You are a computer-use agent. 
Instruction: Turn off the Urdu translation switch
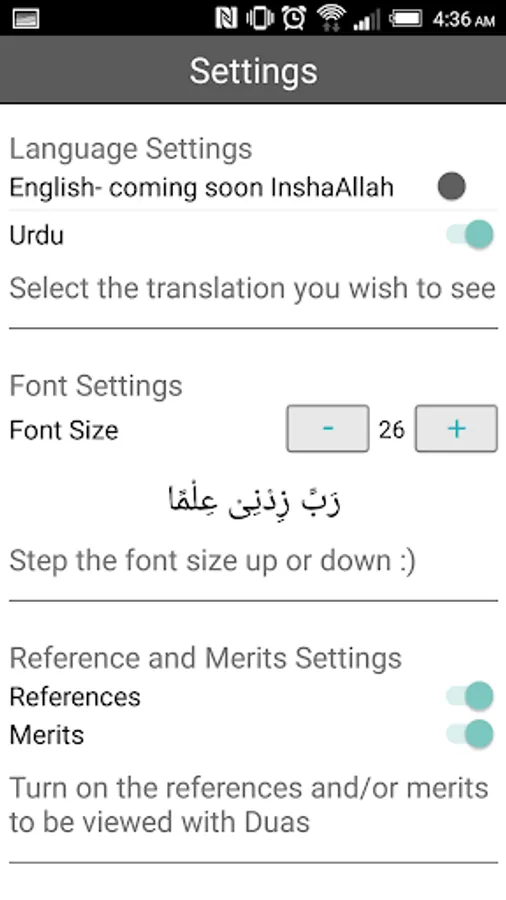point(470,235)
